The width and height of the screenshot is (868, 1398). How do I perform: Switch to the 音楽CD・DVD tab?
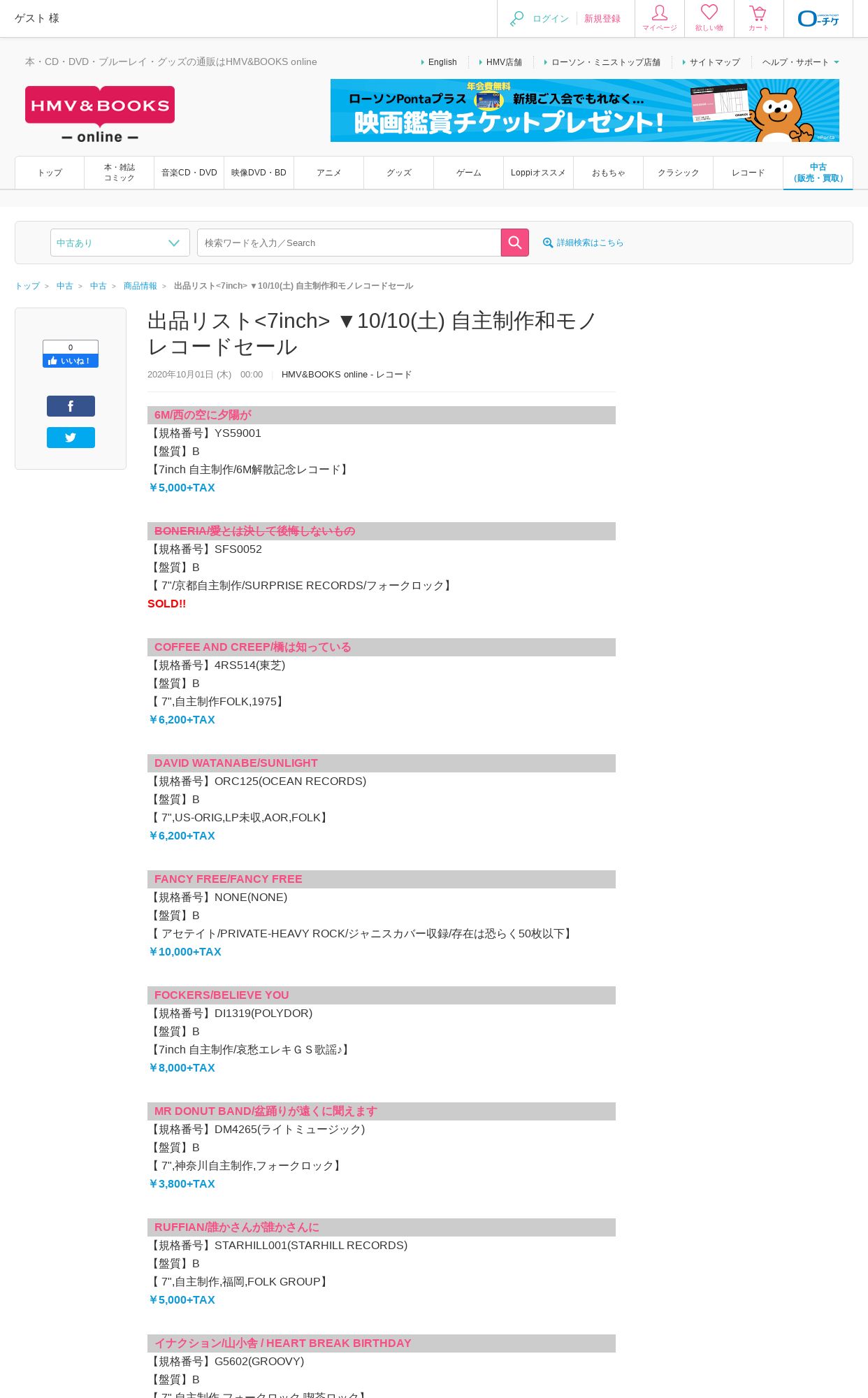pos(189,173)
